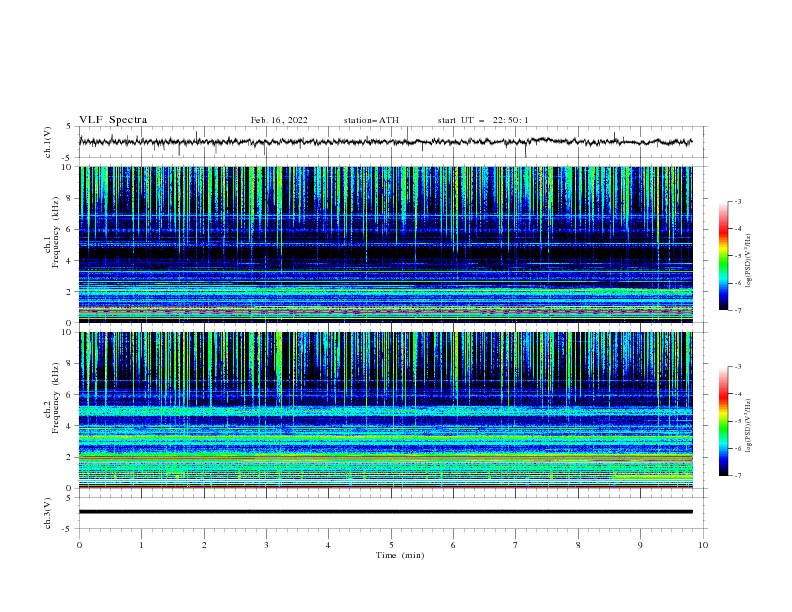Click the ch.2 spectrogram color scale bar
Viewport: 792px width, 612px height.
click(x=723, y=421)
